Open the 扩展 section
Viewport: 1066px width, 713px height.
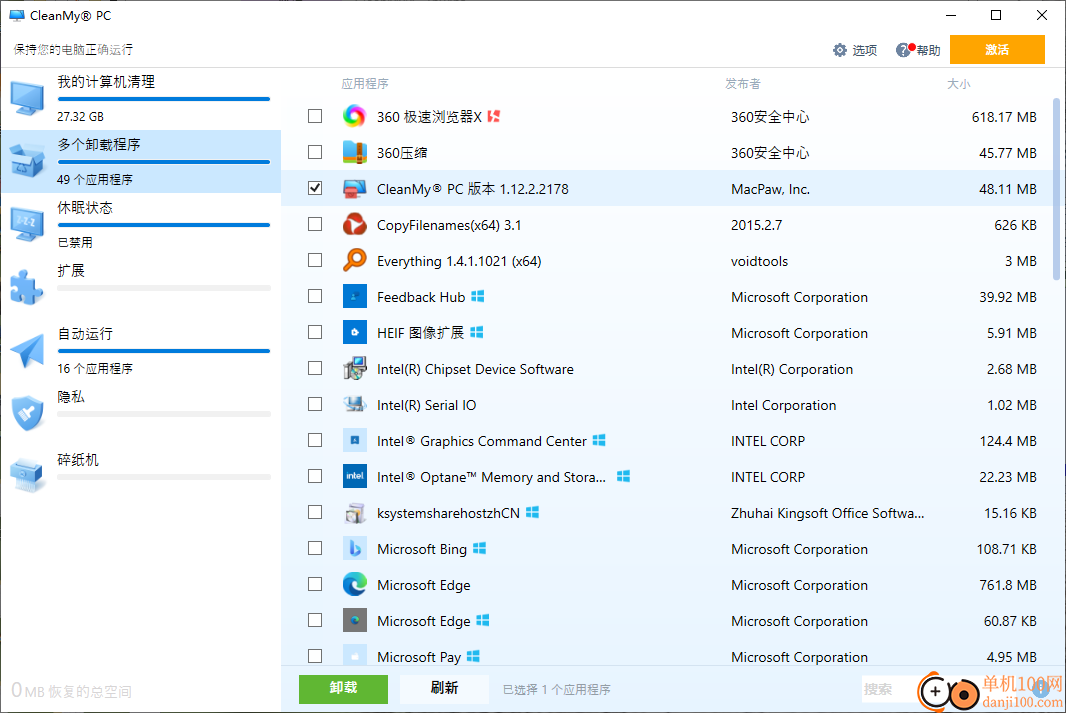tap(141, 287)
